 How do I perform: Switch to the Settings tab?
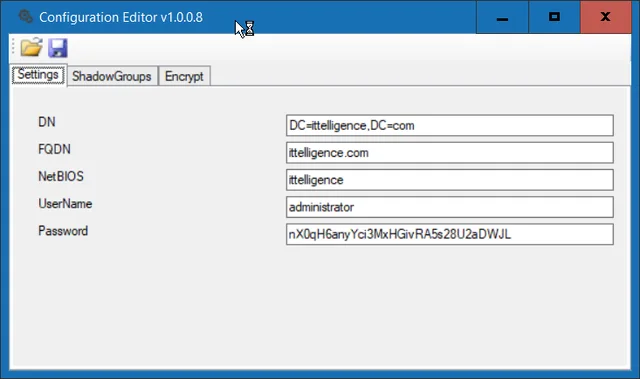click(38, 75)
